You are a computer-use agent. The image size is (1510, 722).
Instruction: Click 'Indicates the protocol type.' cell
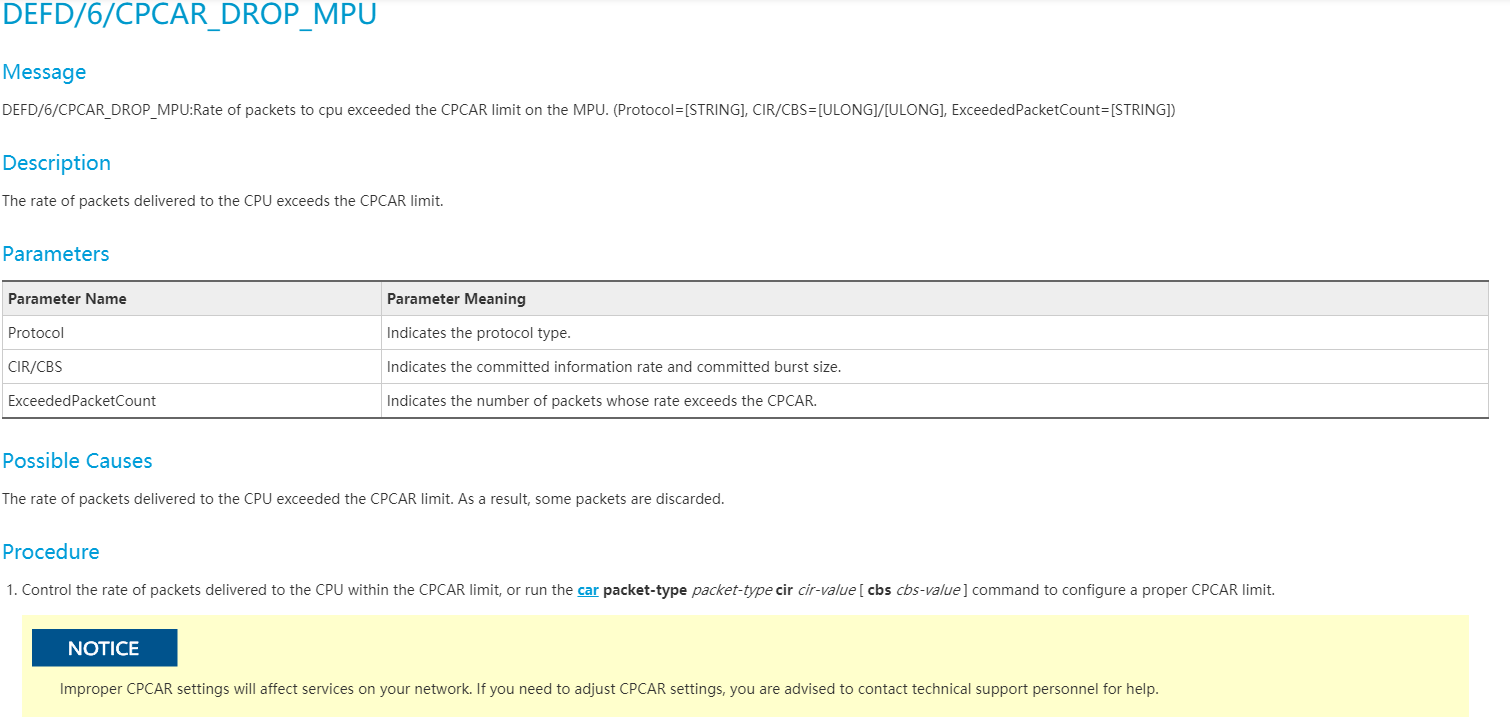point(479,333)
